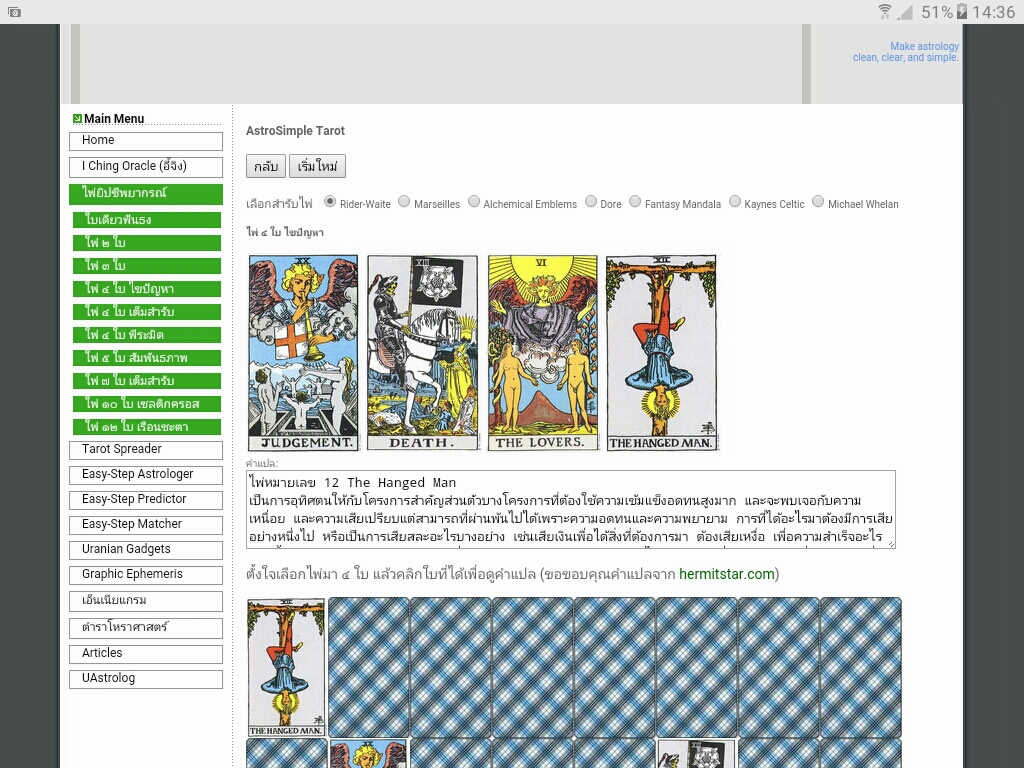Pick the Kaynes Celtic deck radio
Screen dimensions: 1024x768
coord(735,202)
